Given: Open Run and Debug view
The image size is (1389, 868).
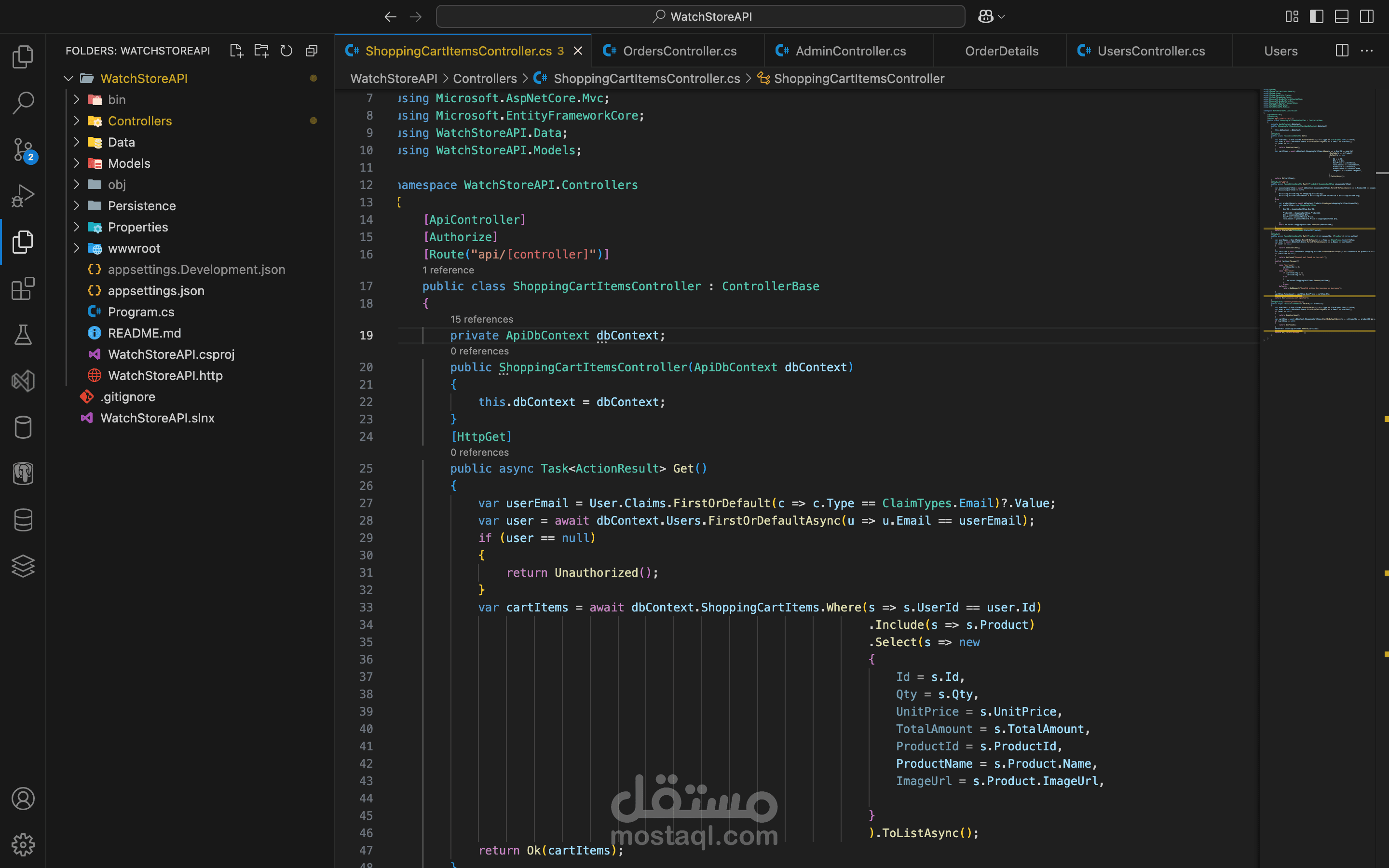Looking at the screenshot, I should point(23,196).
